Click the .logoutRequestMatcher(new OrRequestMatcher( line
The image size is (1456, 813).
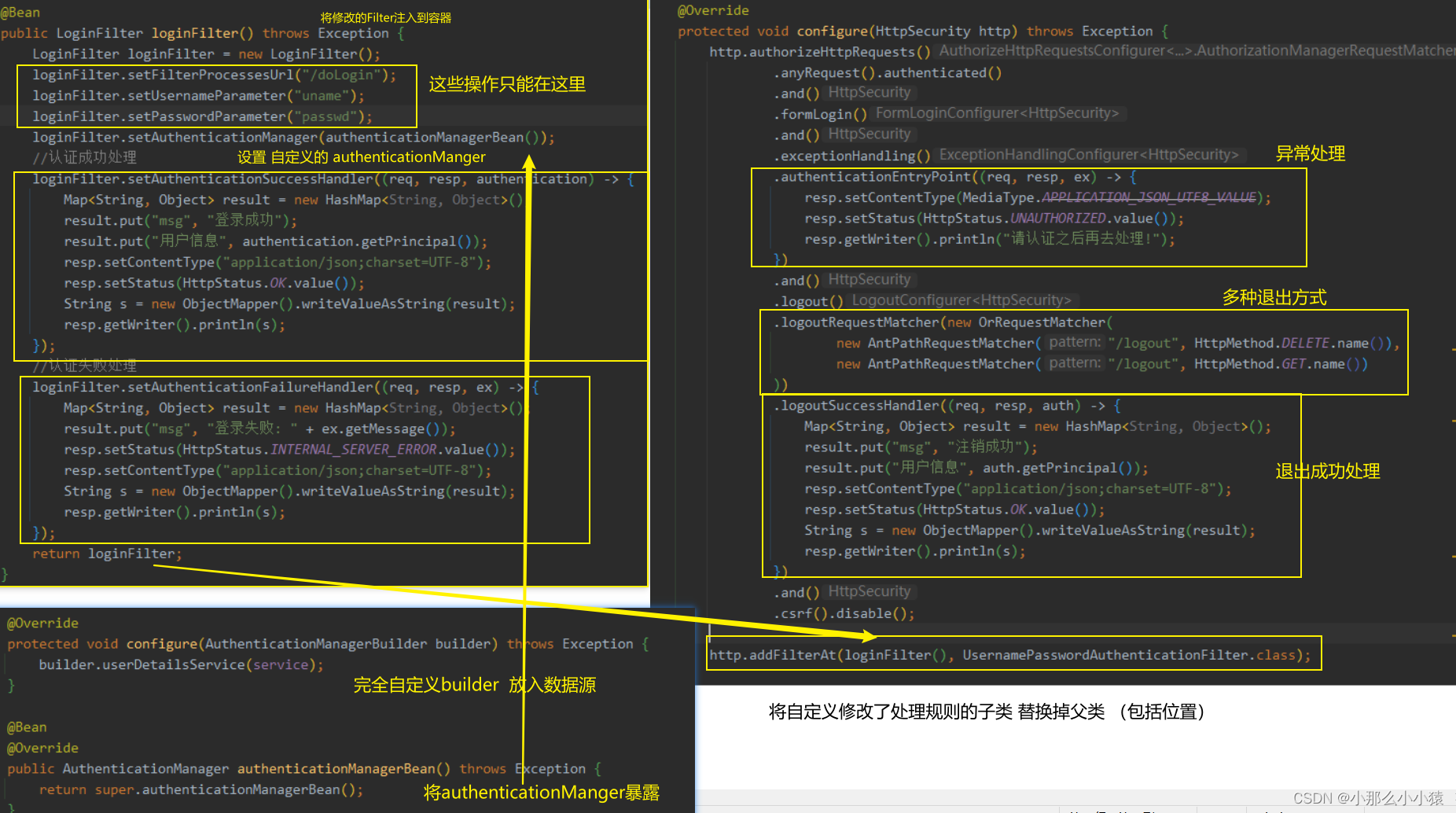click(x=943, y=322)
